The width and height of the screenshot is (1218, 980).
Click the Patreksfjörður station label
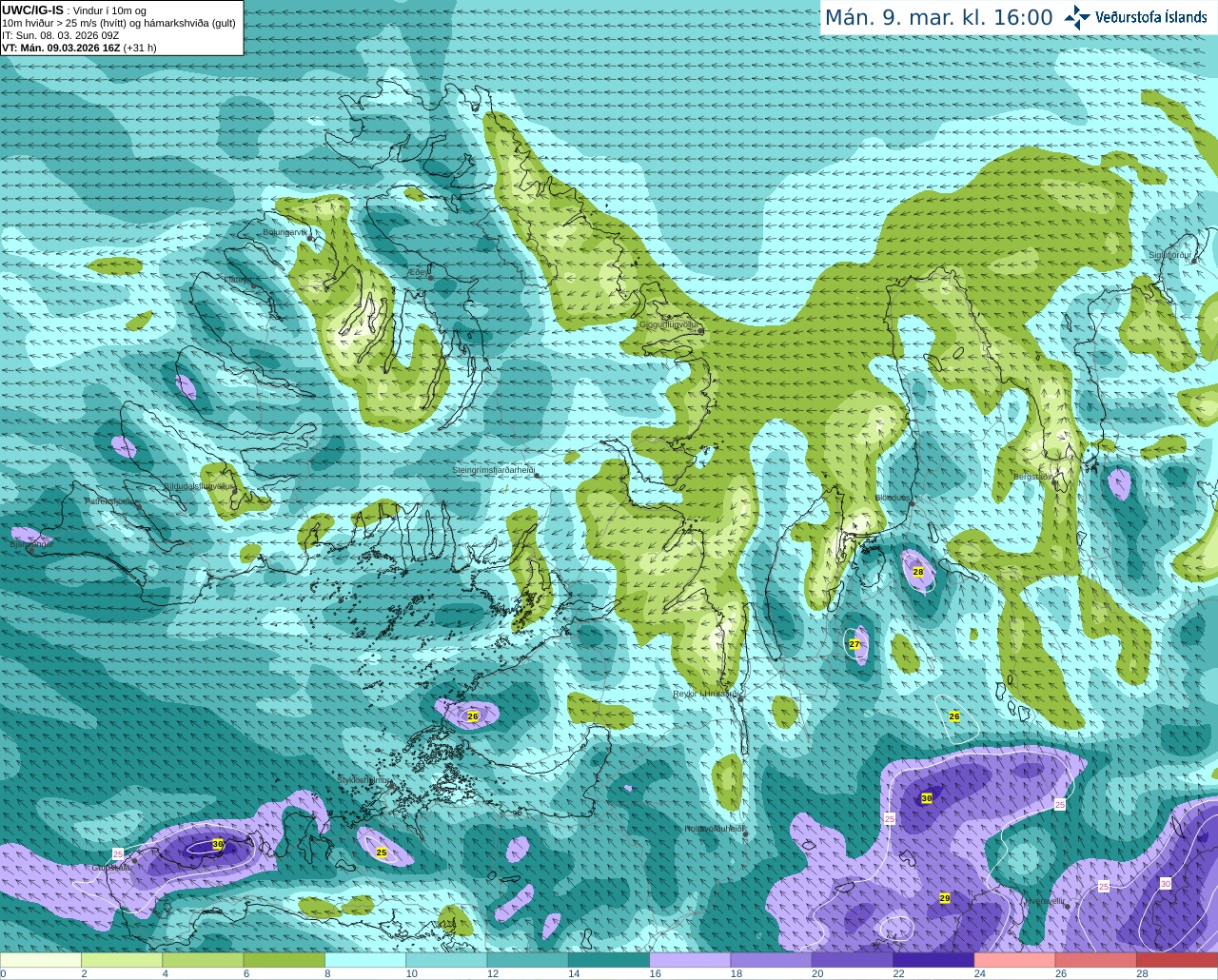coord(112,500)
